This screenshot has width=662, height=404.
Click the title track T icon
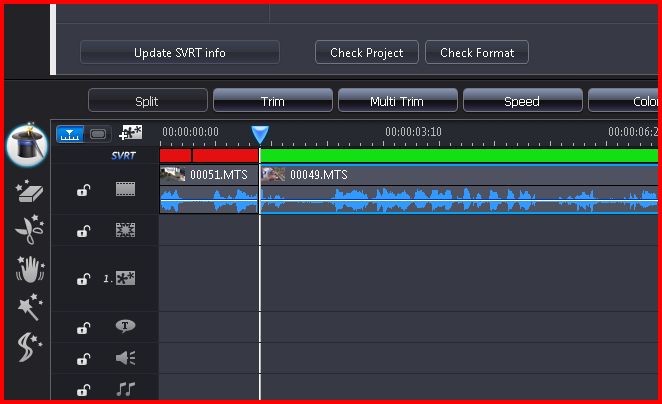click(x=125, y=327)
